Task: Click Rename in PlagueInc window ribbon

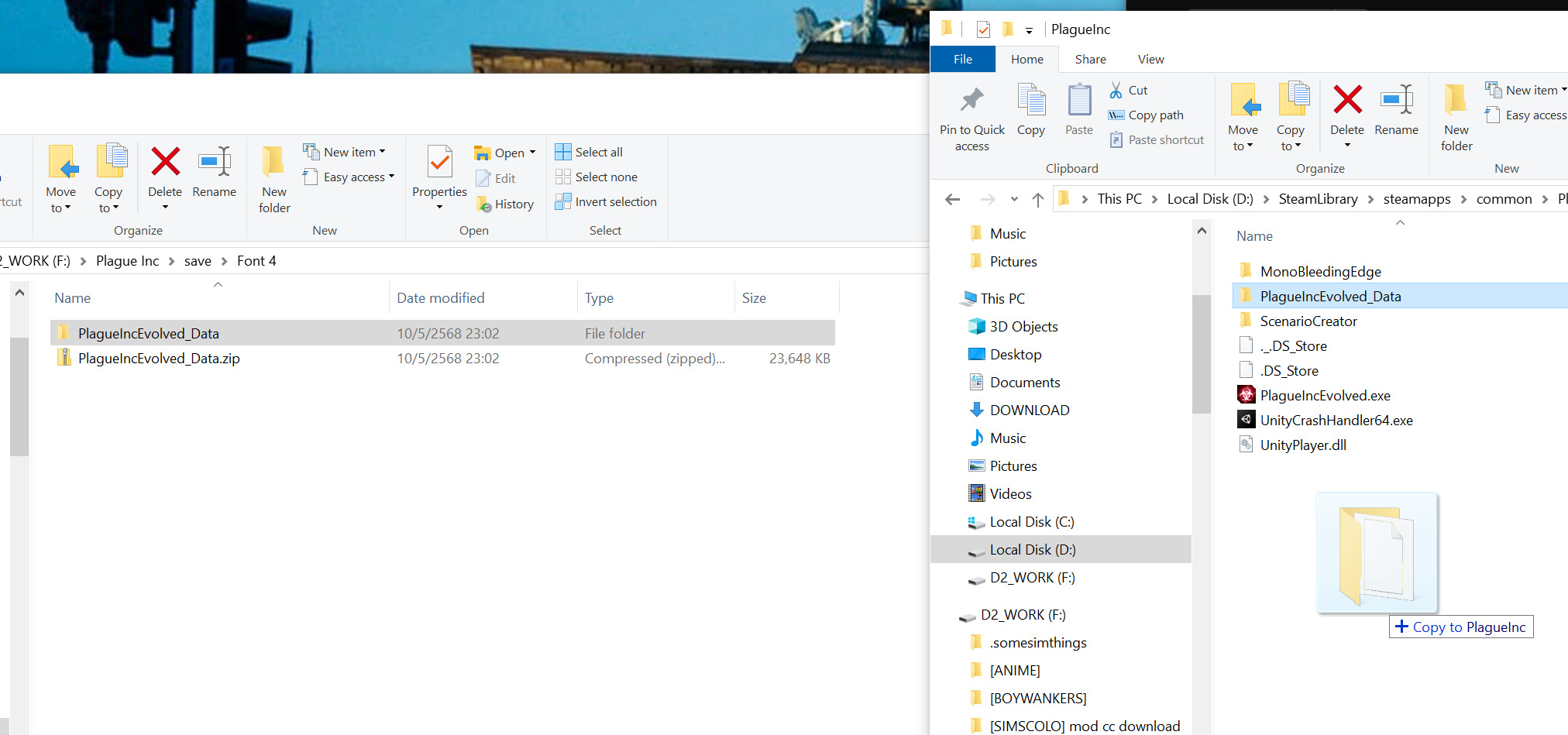Action: [1397, 109]
